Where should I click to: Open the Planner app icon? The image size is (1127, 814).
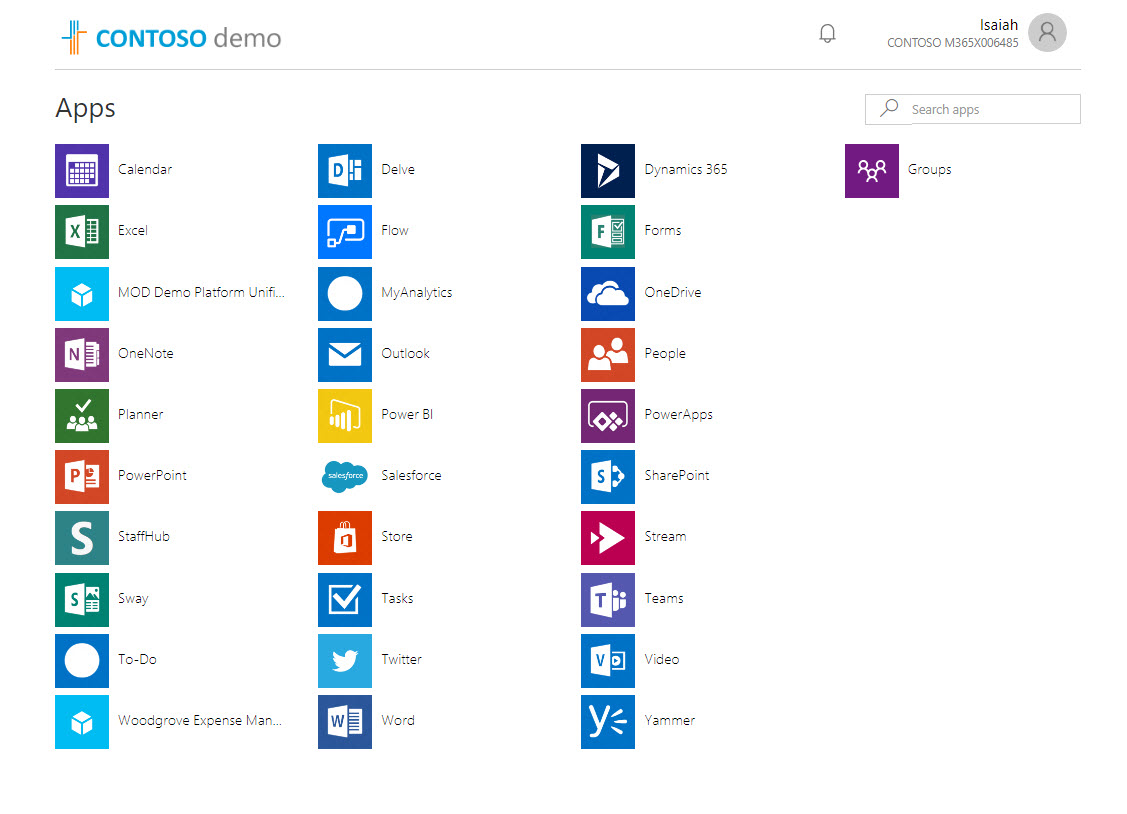tap(82, 416)
